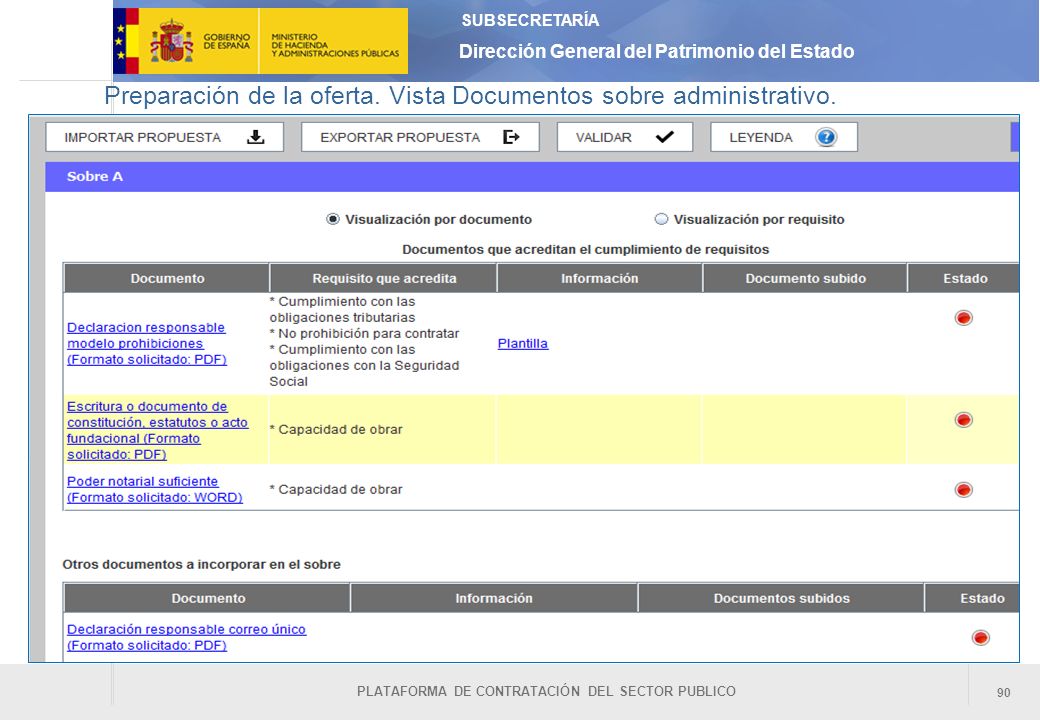Image resolution: width=1040 pixels, height=720 pixels.
Task: Click red status dot for Escritura o documento de constitución
Action: coord(963,420)
